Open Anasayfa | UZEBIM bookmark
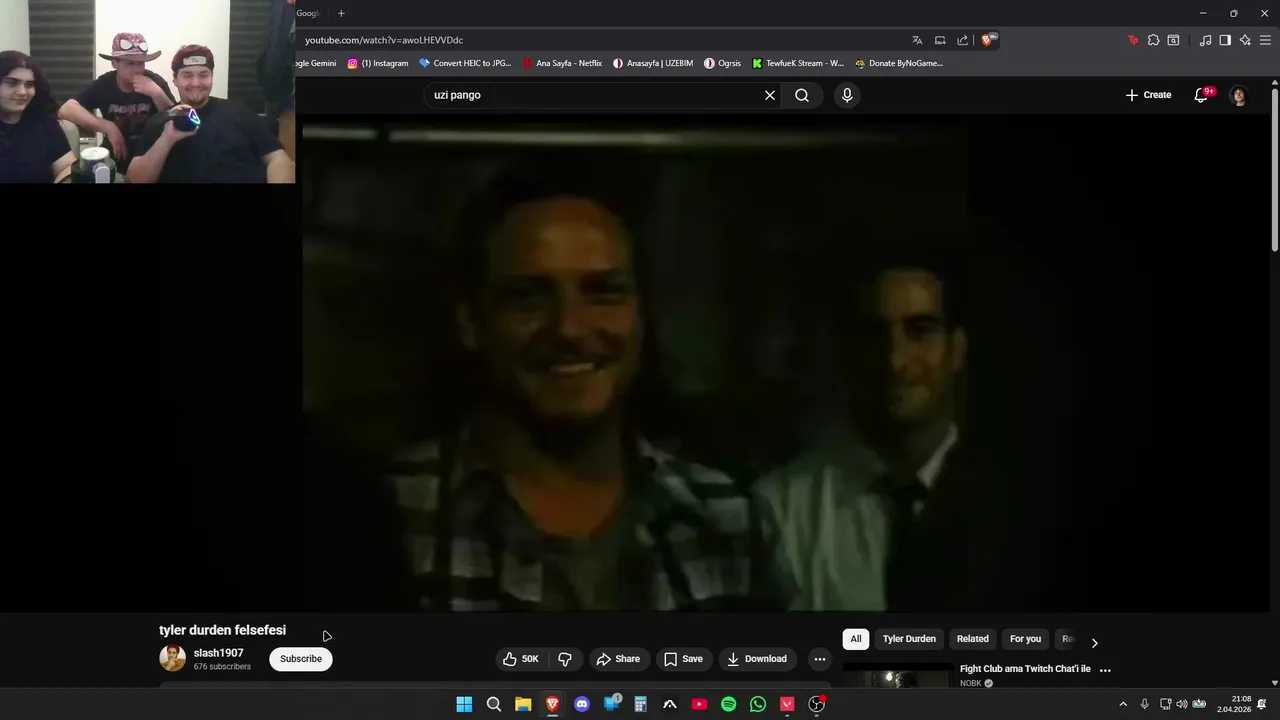The width and height of the screenshot is (1280, 720). (653, 63)
